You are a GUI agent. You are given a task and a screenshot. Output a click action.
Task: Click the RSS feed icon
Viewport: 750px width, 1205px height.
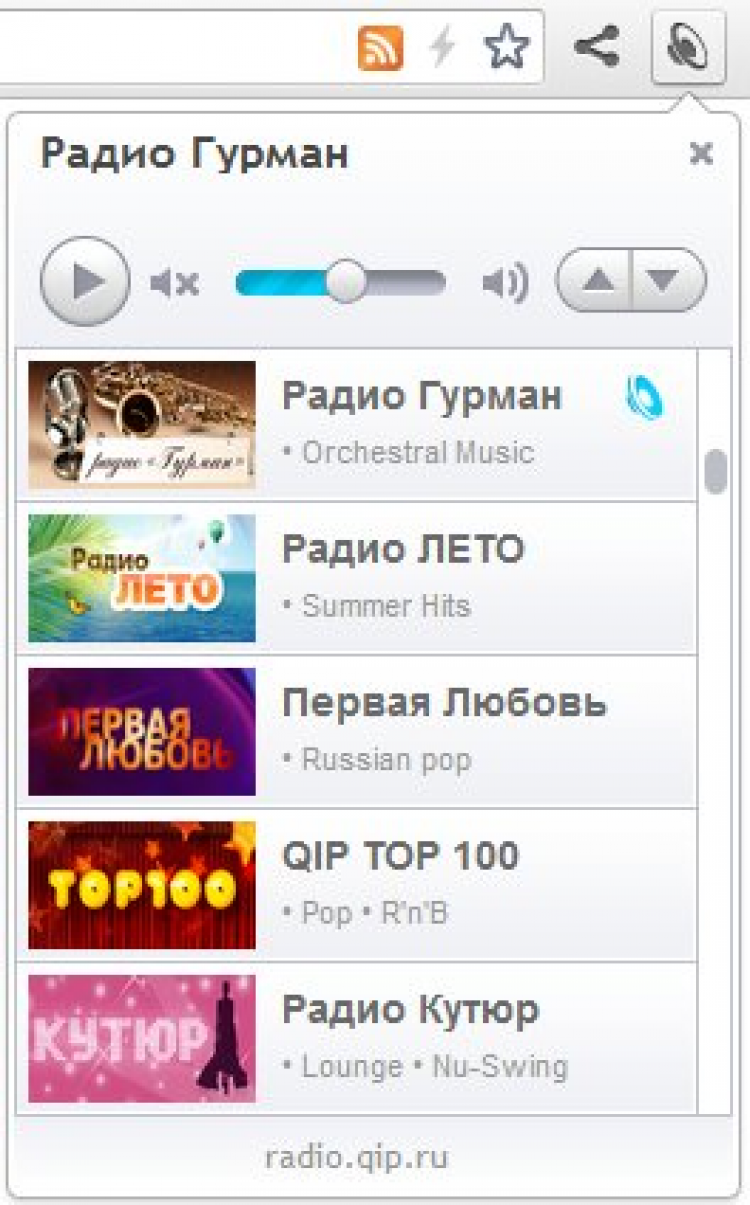(x=380, y=47)
